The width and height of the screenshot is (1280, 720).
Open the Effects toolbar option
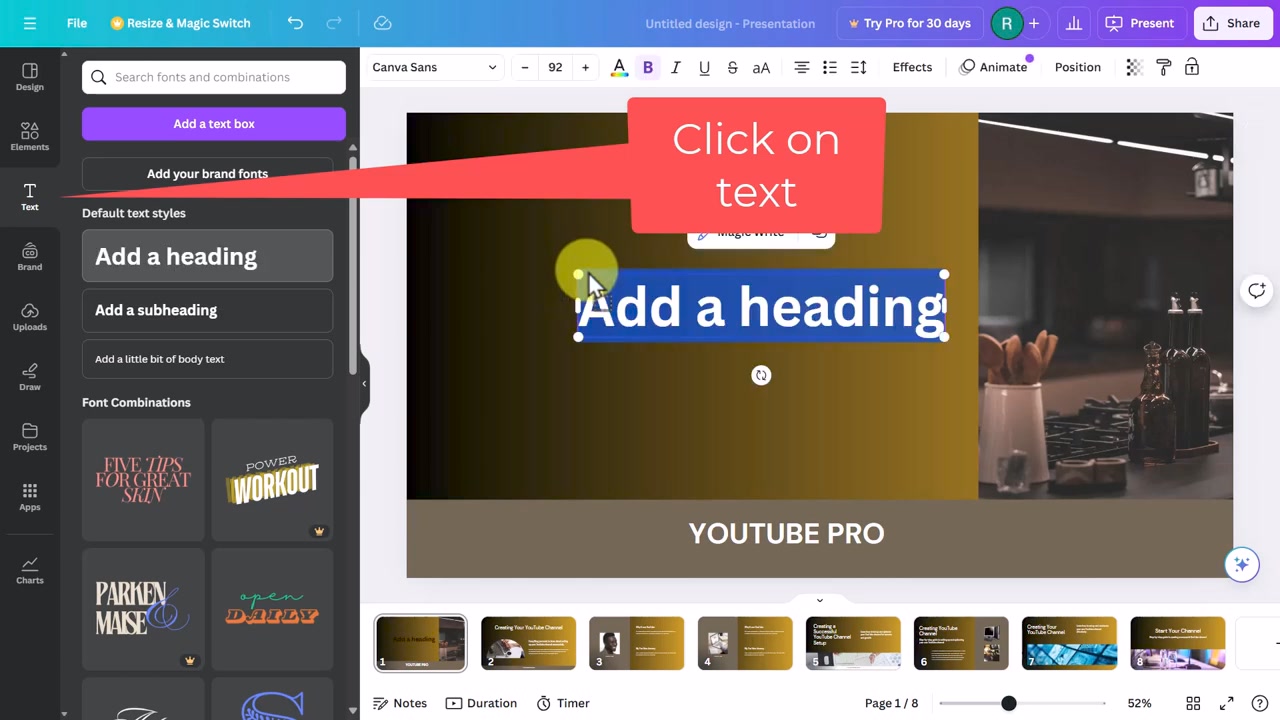(x=912, y=67)
